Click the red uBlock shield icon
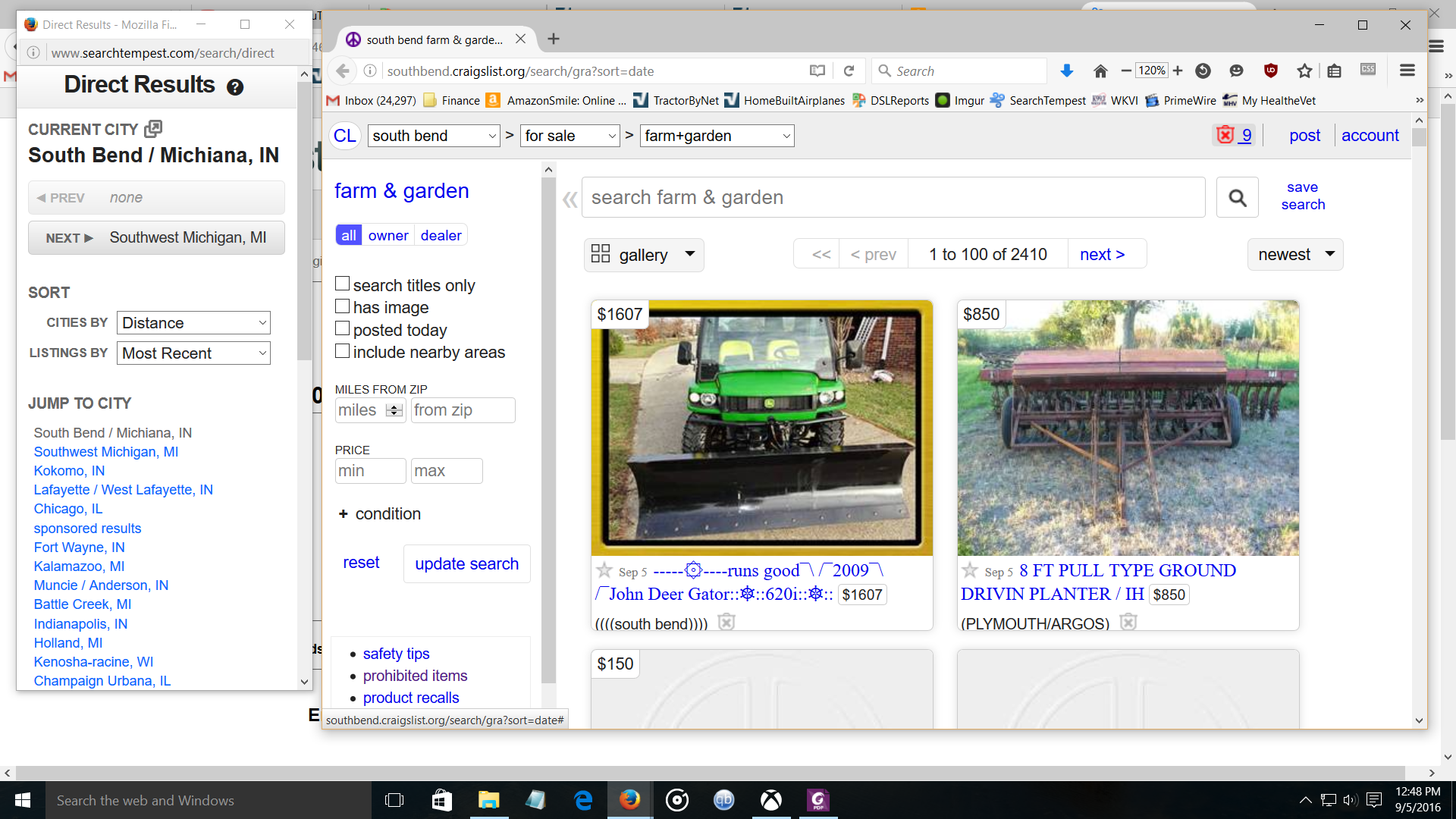 tap(1271, 71)
